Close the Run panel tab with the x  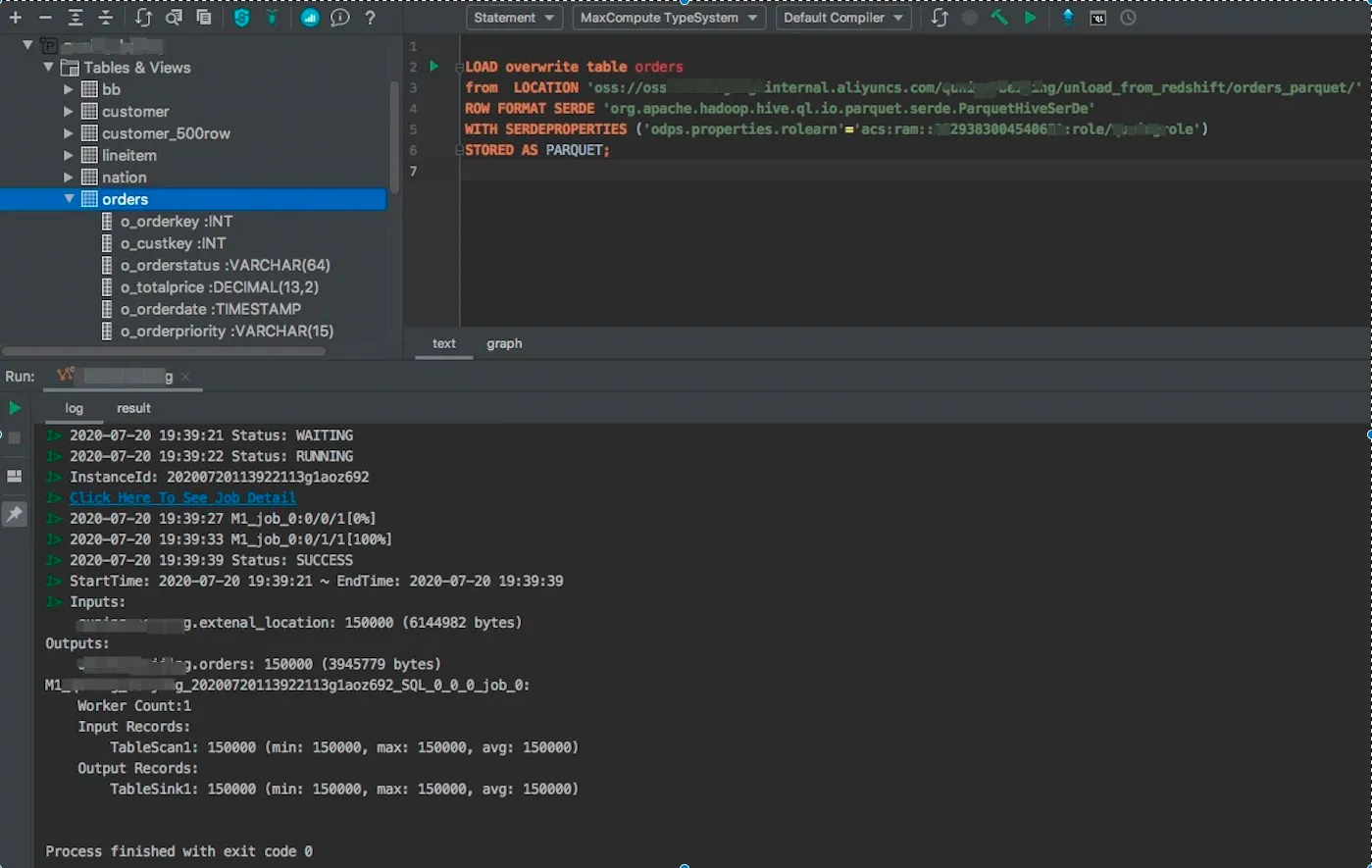tap(185, 377)
